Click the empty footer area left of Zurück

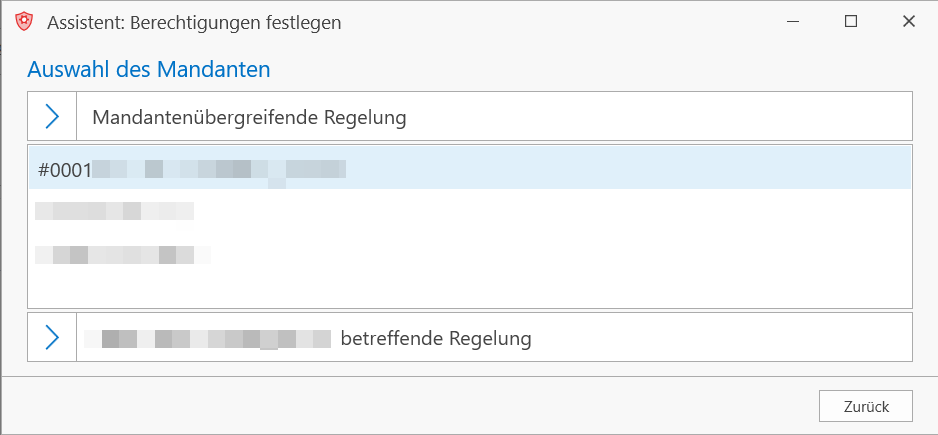coord(407,406)
